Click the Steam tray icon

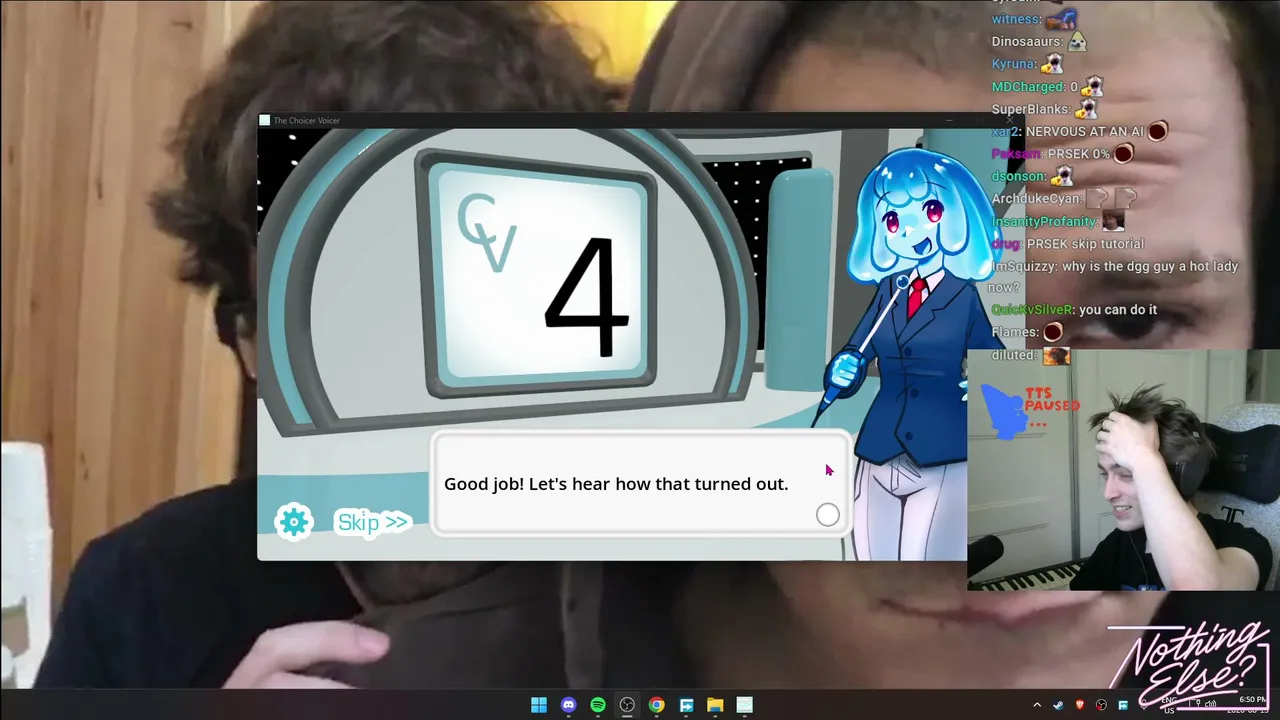pyautogui.click(x=1059, y=705)
